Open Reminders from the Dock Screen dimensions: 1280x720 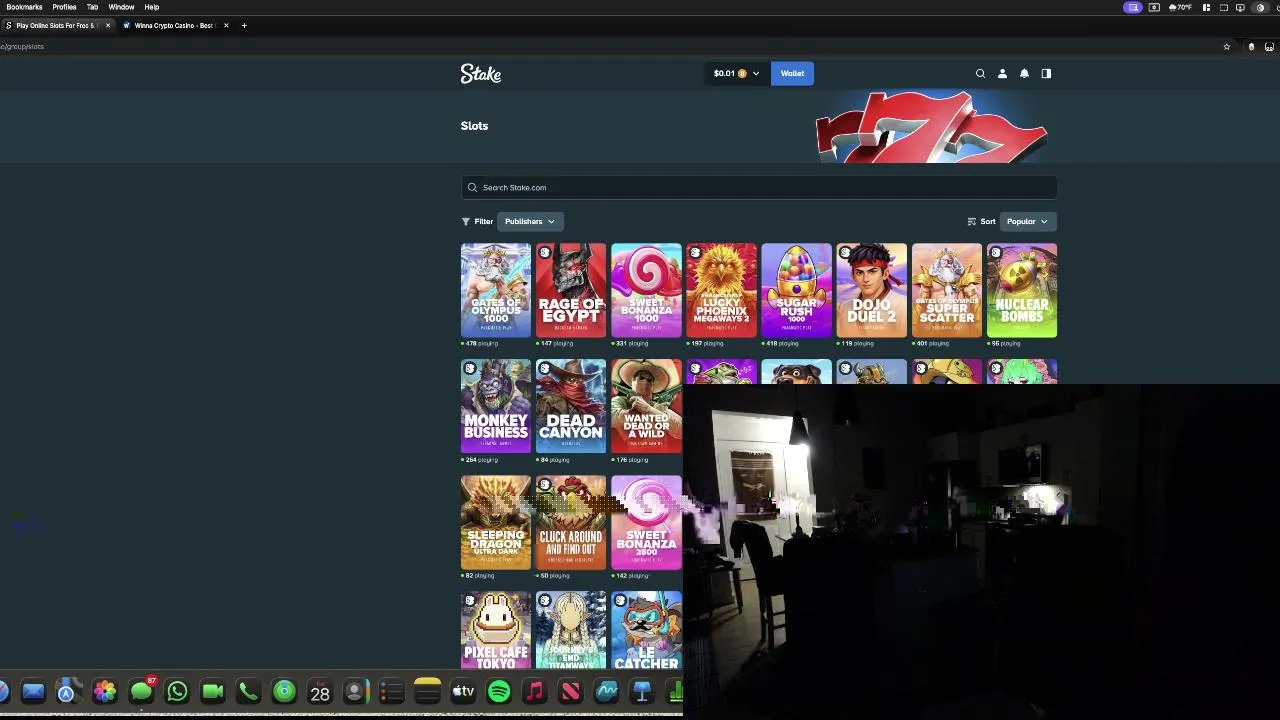[391, 691]
